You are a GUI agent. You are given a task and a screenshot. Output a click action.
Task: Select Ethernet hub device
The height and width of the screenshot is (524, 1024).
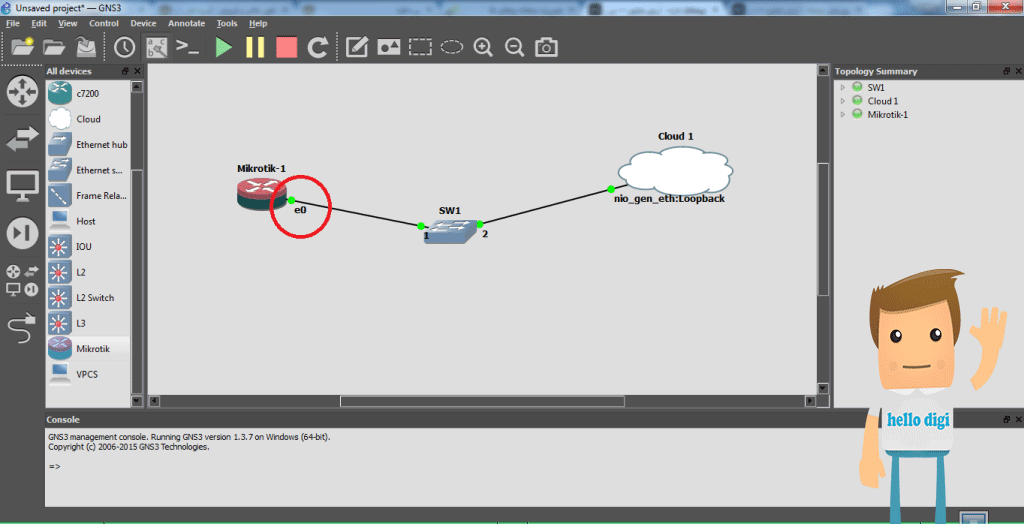coord(88,144)
